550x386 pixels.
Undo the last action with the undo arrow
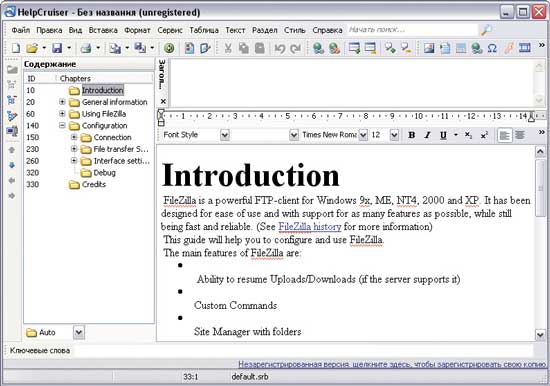coord(280,48)
